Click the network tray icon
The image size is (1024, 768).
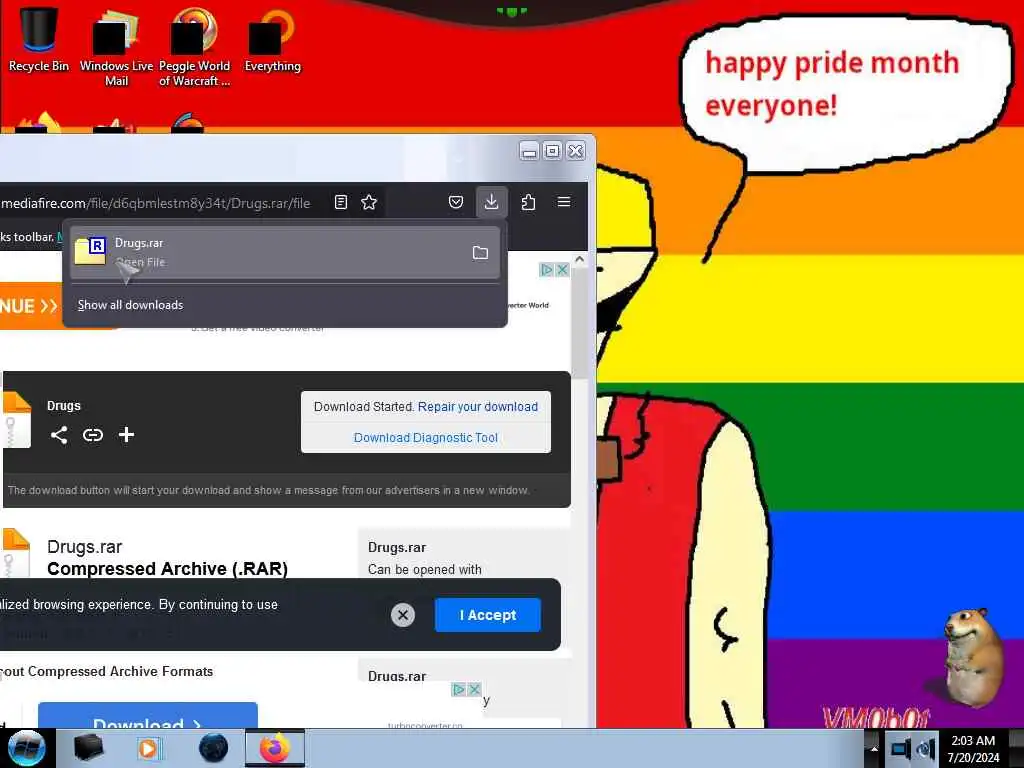[x=900, y=749]
